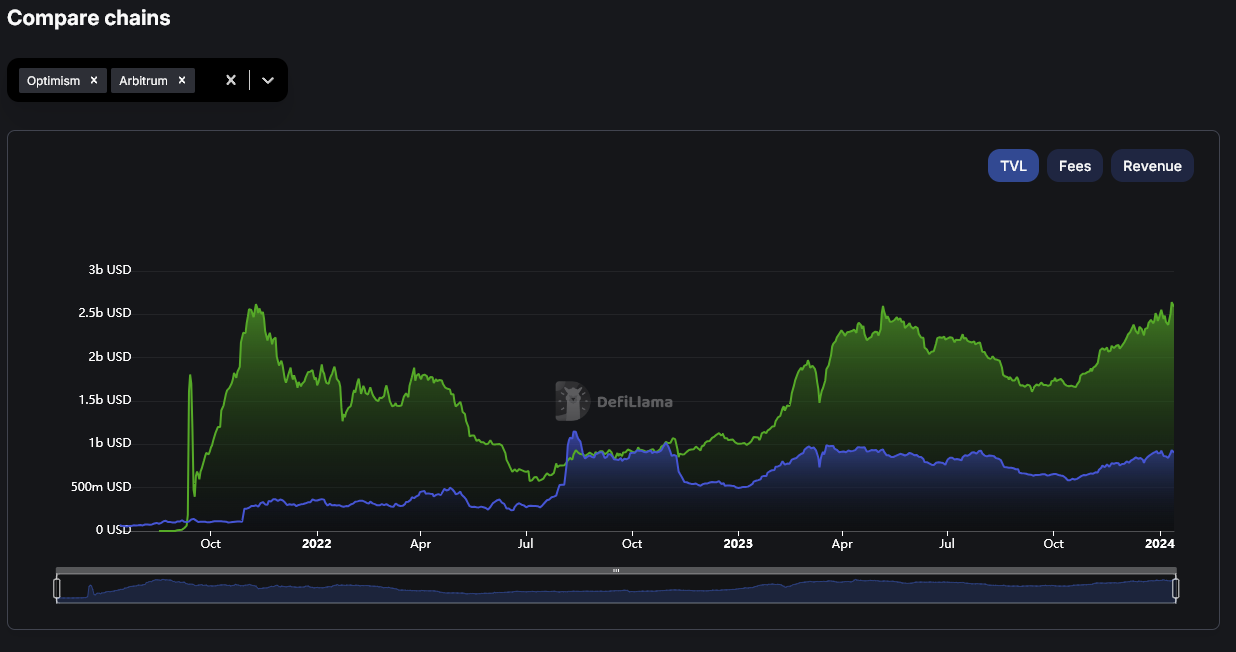The width and height of the screenshot is (1236, 652).
Task: Switch chart to Revenue view
Action: click(x=1152, y=166)
